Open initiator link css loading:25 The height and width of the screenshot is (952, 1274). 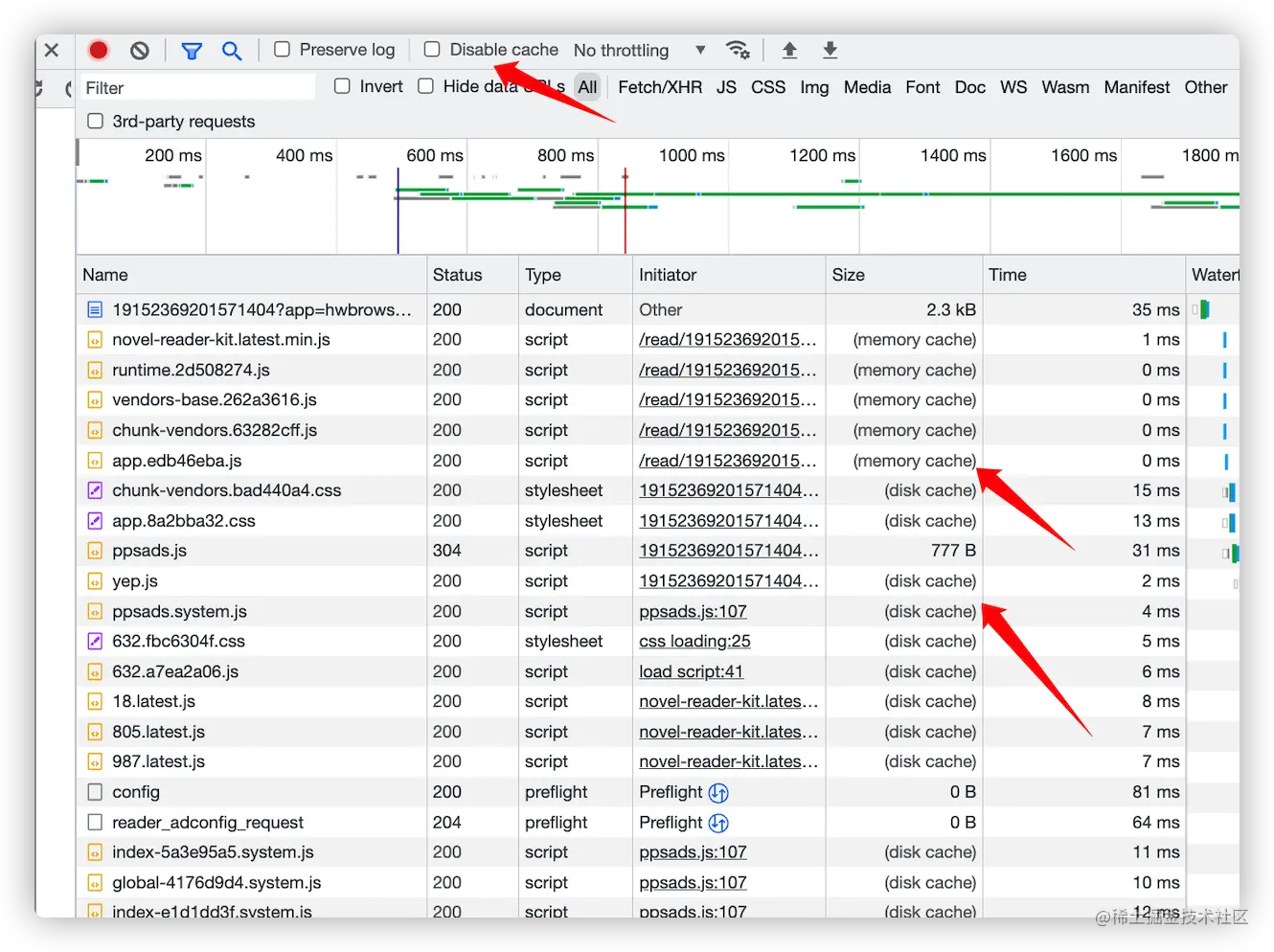click(694, 642)
